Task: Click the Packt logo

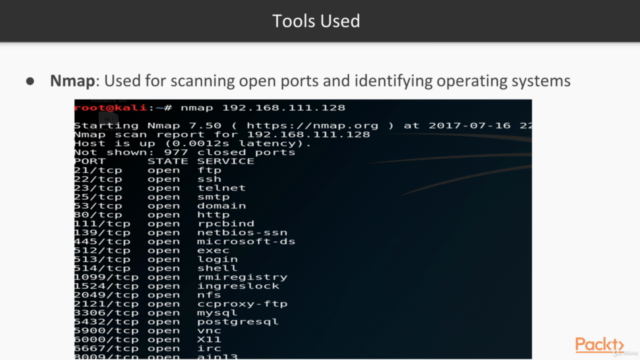Action: click(600, 345)
